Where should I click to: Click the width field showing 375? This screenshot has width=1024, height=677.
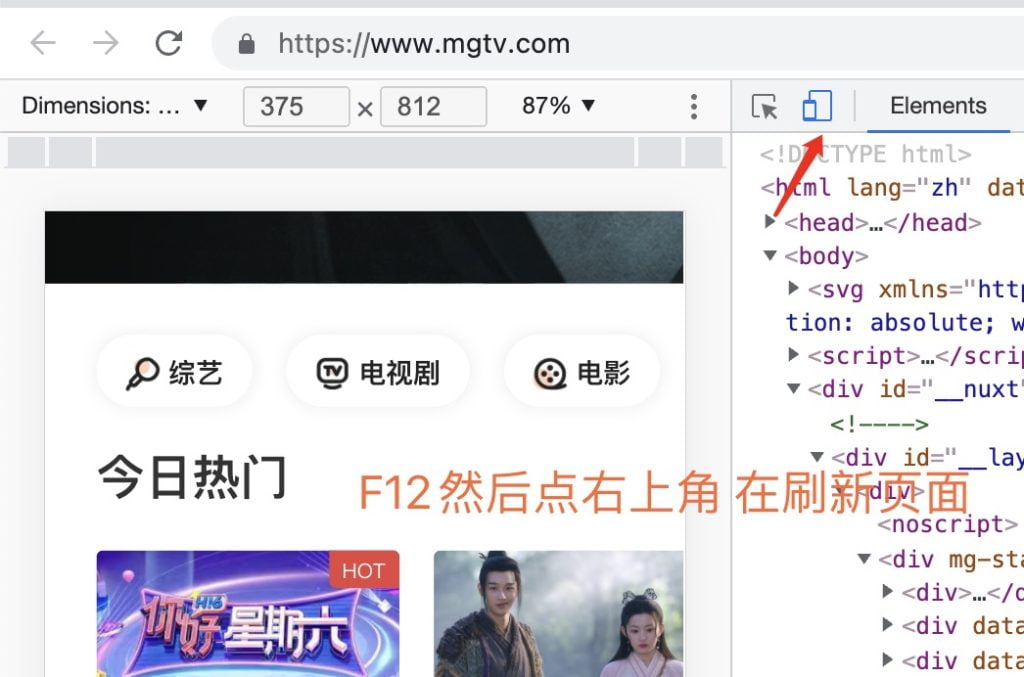click(296, 106)
